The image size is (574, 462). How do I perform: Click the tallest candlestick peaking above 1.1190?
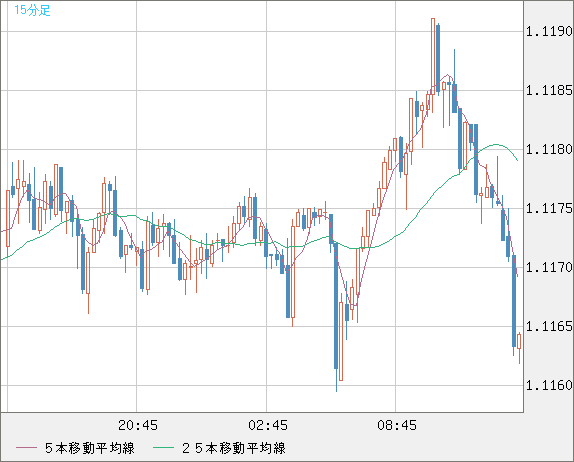pos(433,65)
